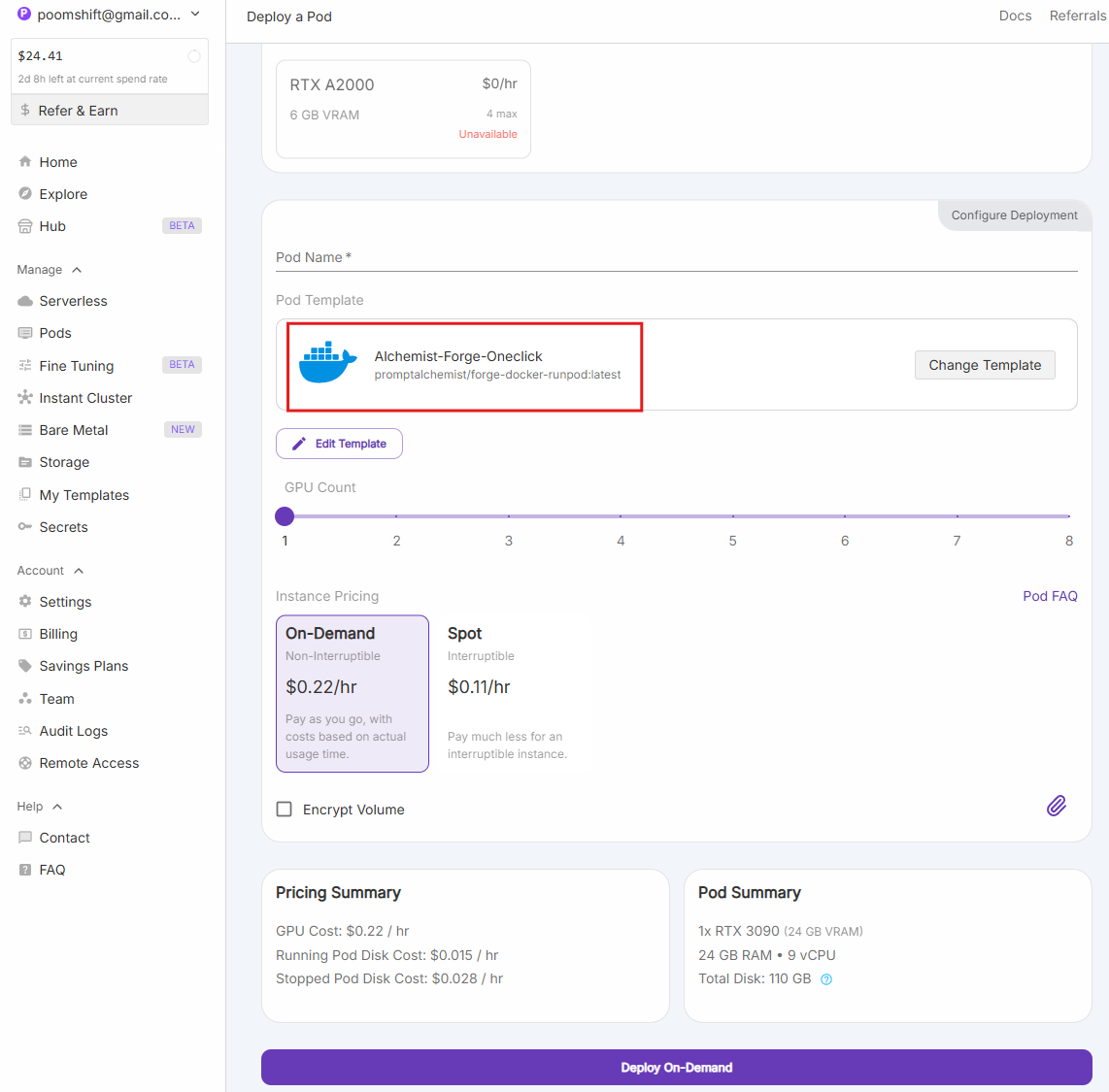
Task: Click the balance refresh spinner icon
Action: point(194,56)
